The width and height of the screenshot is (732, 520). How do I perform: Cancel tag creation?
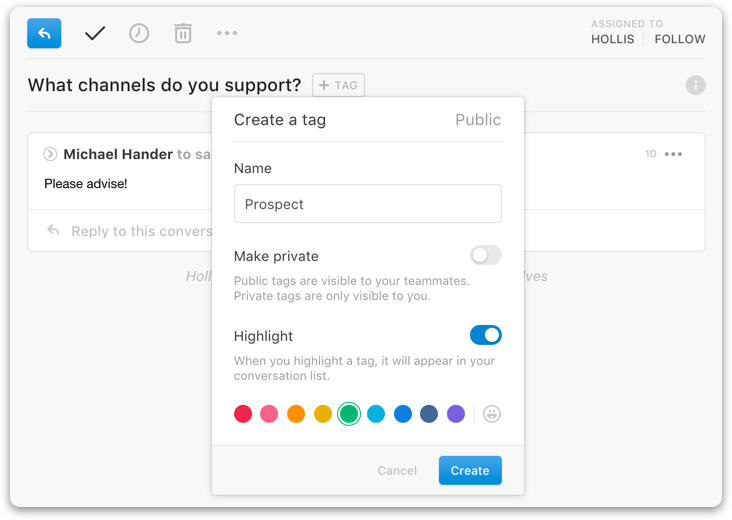397,471
